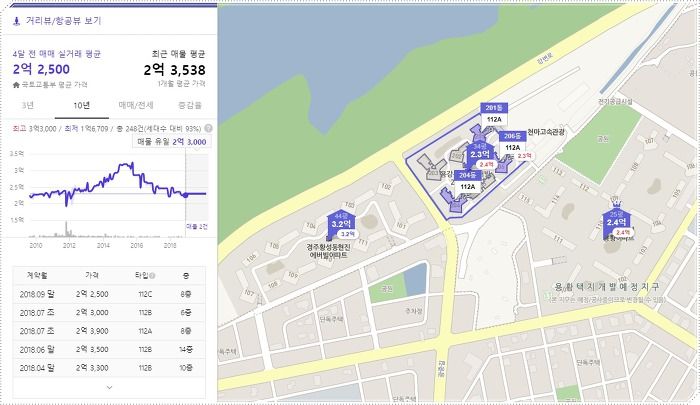Image resolution: width=700 pixels, height=405 pixels.
Task: Click the 4달 전 매매 실거래 평균 heading
Action: click(x=57, y=54)
